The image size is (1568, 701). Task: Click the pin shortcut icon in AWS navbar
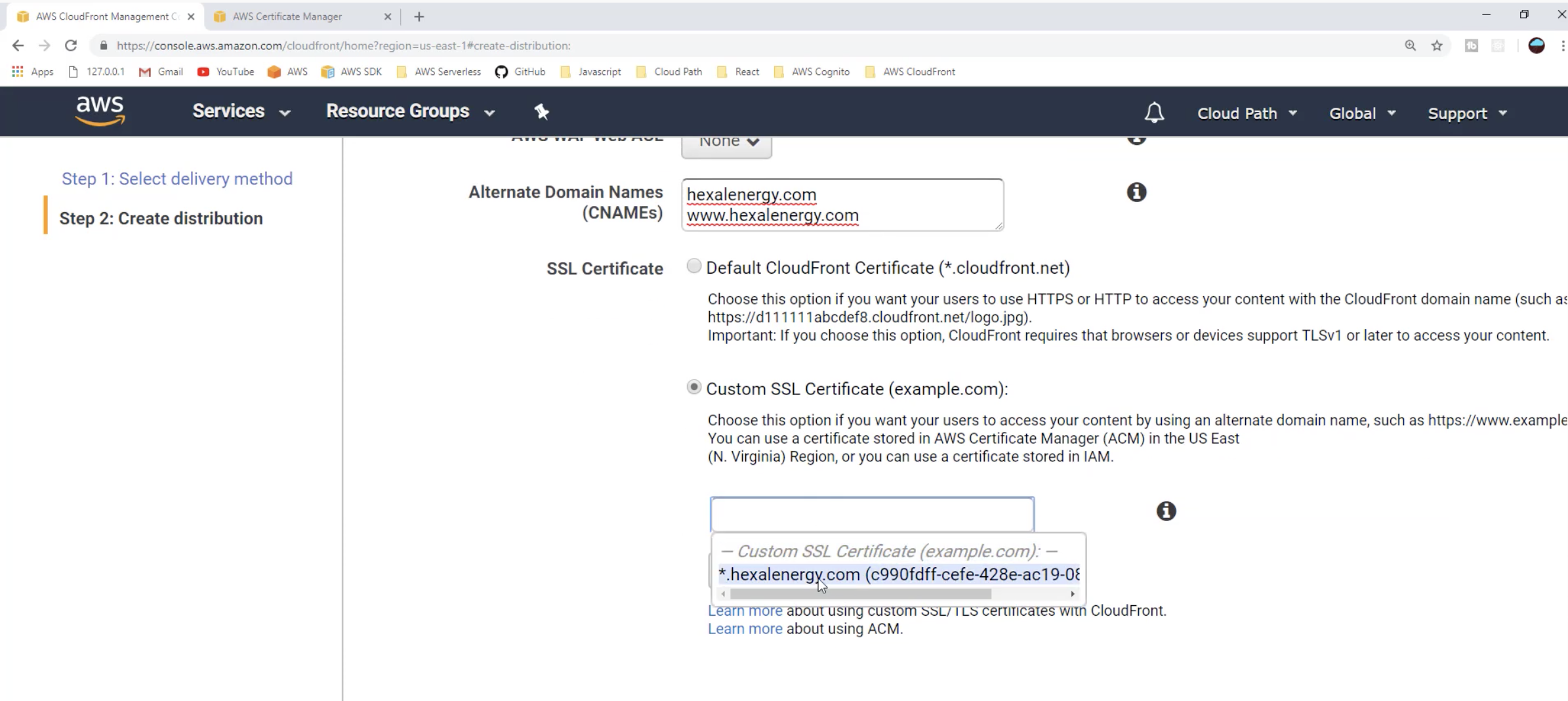[541, 112]
